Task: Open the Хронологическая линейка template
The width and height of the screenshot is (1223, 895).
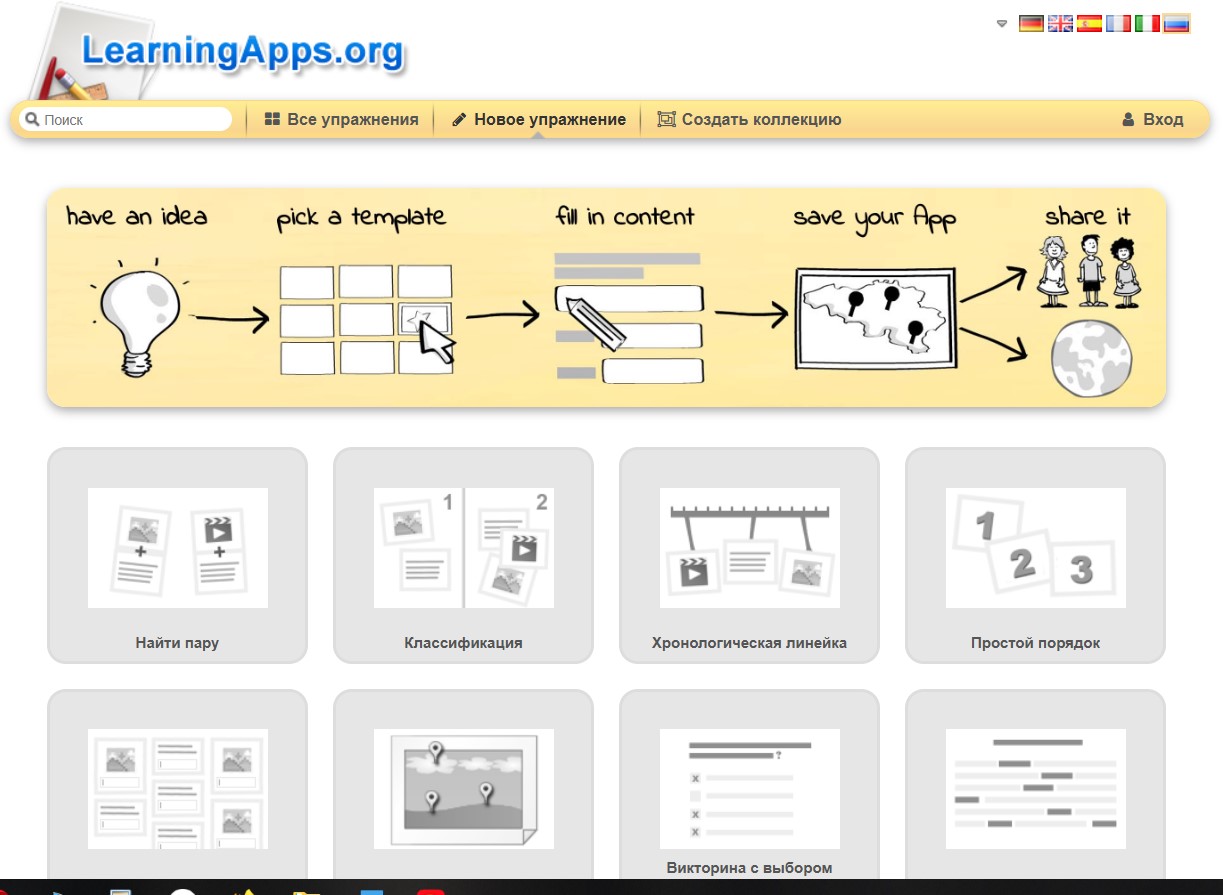Action: tap(749, 555)
